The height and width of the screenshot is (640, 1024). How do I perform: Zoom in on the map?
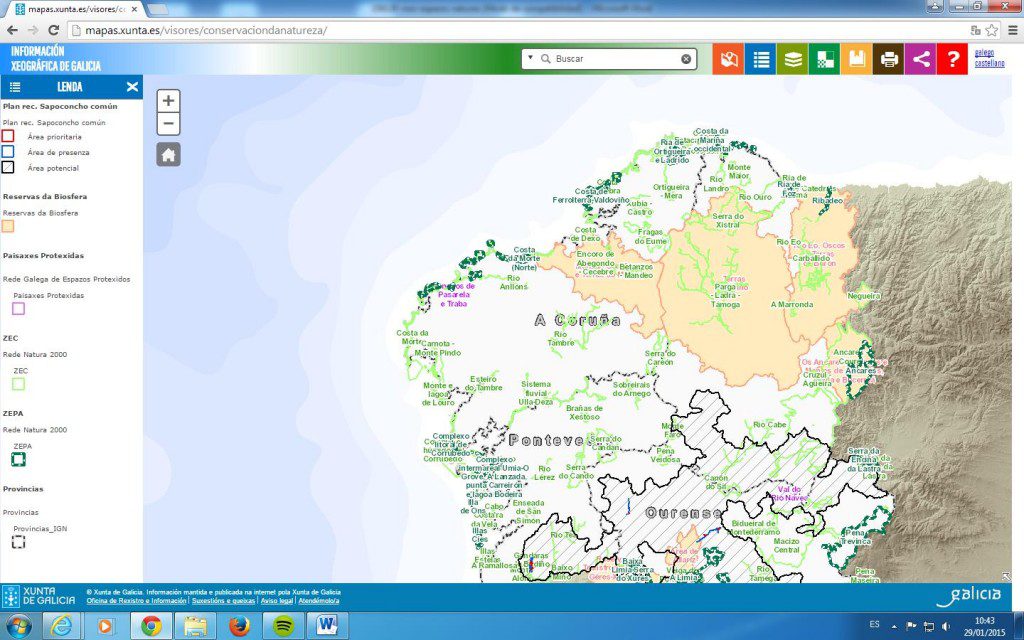[x=168, y=101]
